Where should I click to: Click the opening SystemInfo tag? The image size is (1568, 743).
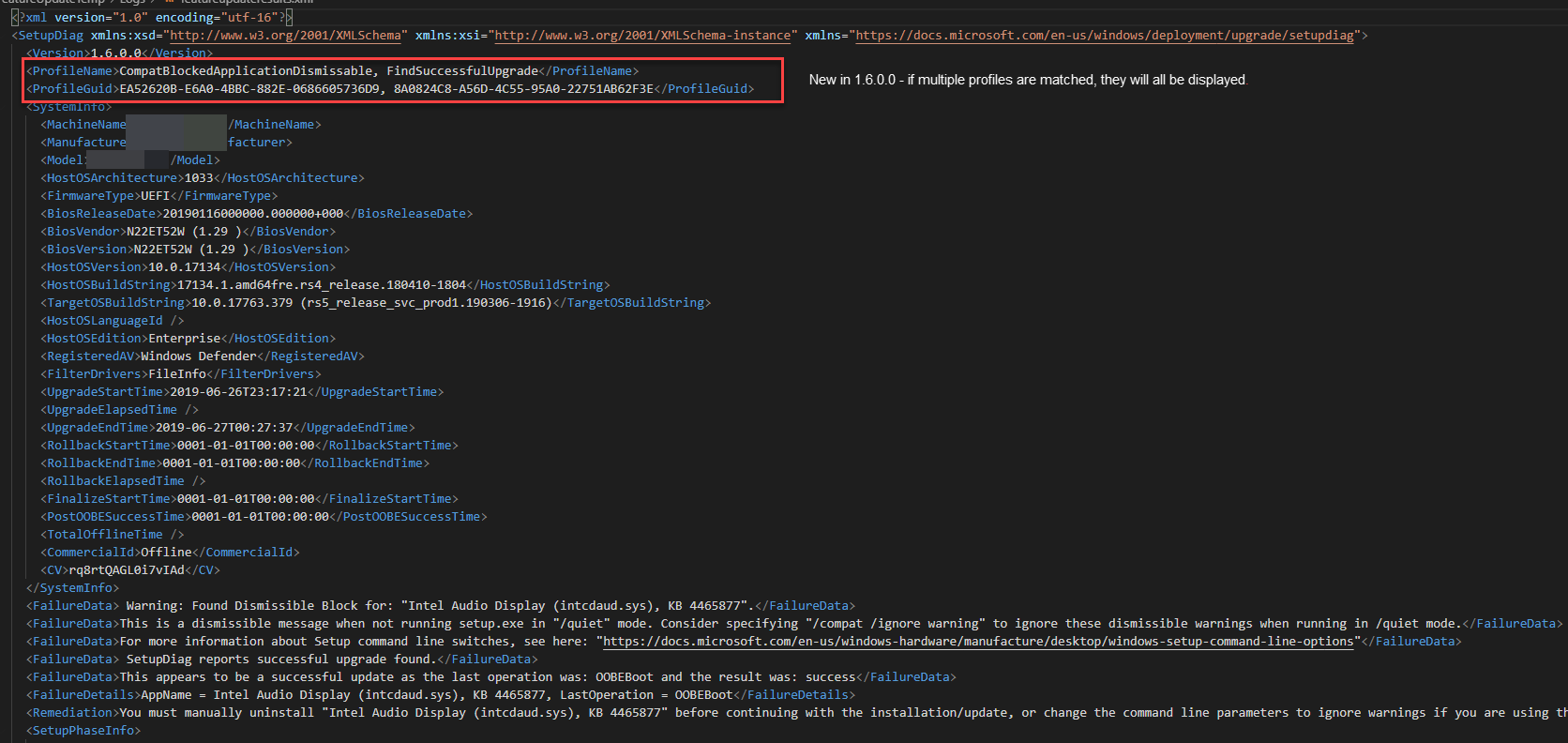[68, 106]
